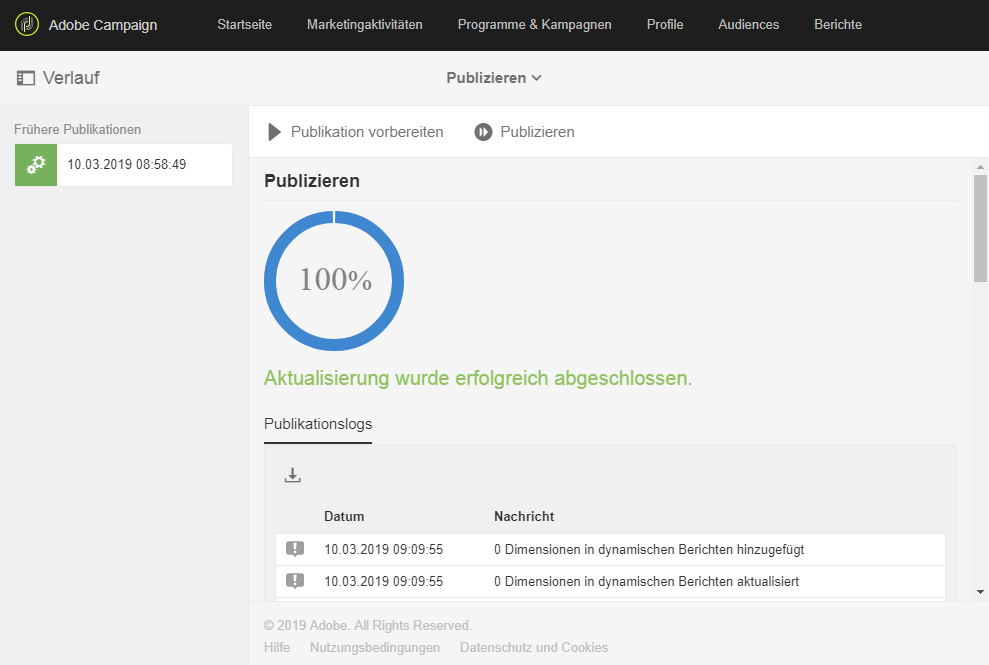Switch to the Publikationslogs tab
This screenshot has width=989, height=665.
pos(318,424)
